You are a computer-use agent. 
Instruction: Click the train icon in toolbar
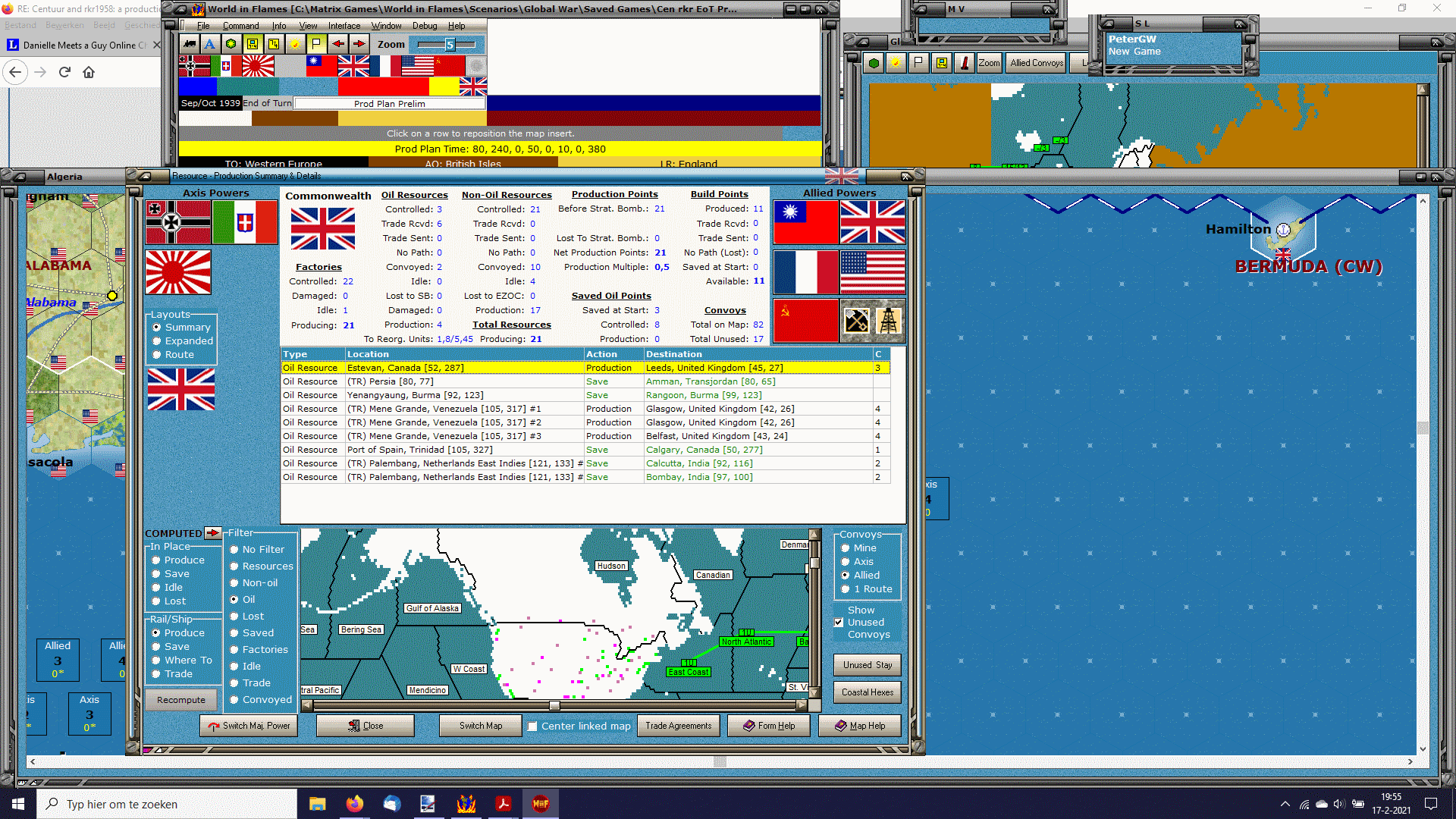pyautogui.click(x=189, y=44)
